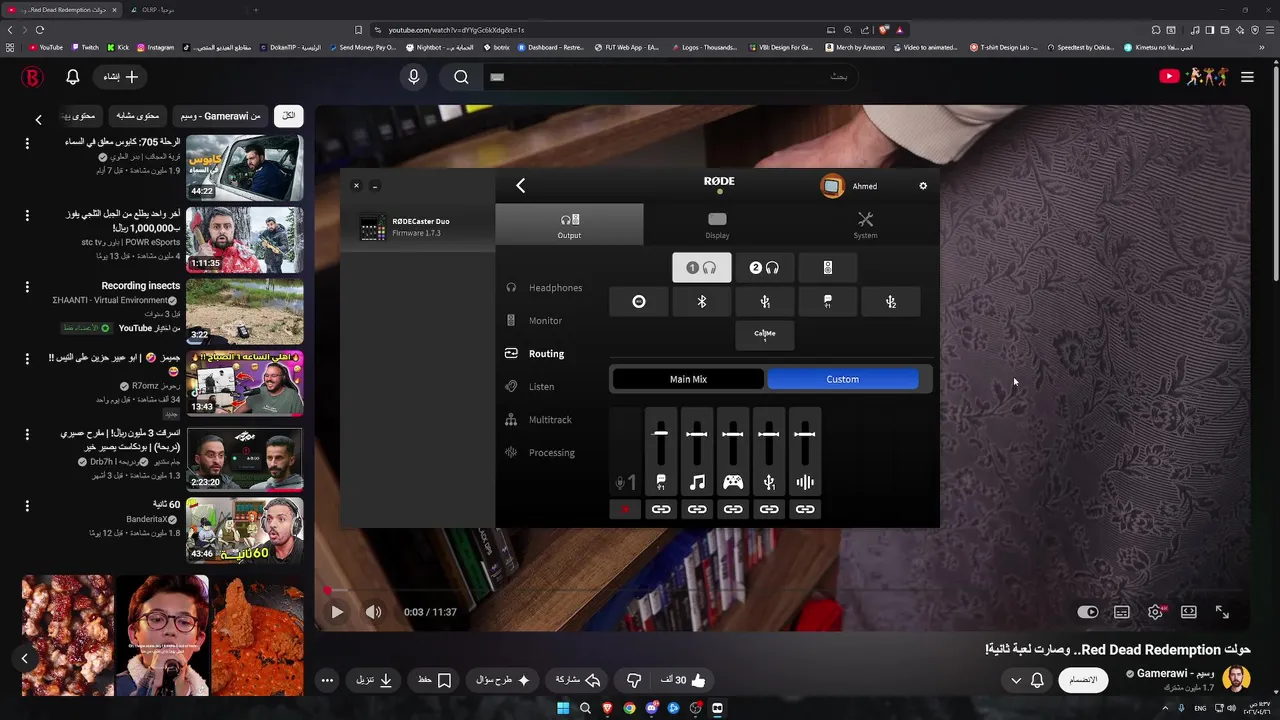Select the CallMe 1 output button
This screenshot has width=1280, height=720.
765,335
